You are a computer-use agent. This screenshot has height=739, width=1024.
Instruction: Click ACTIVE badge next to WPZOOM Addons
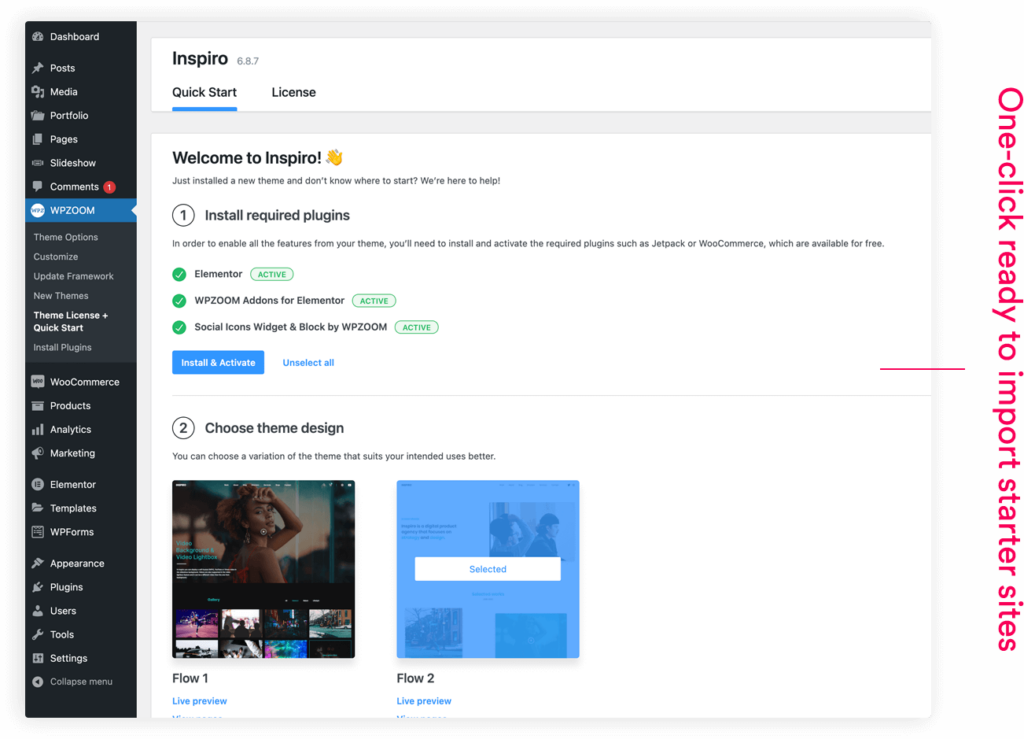[x=374, y=301]
